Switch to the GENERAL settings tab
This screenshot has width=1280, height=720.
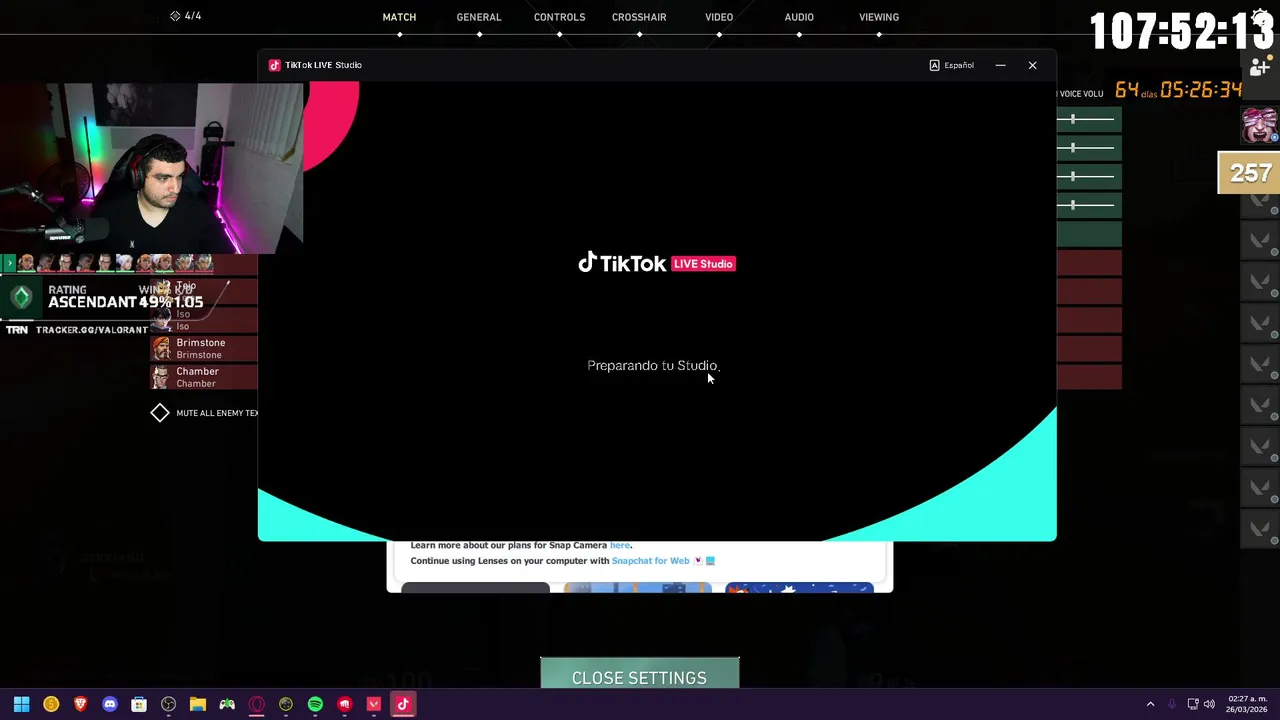(479, 17)
